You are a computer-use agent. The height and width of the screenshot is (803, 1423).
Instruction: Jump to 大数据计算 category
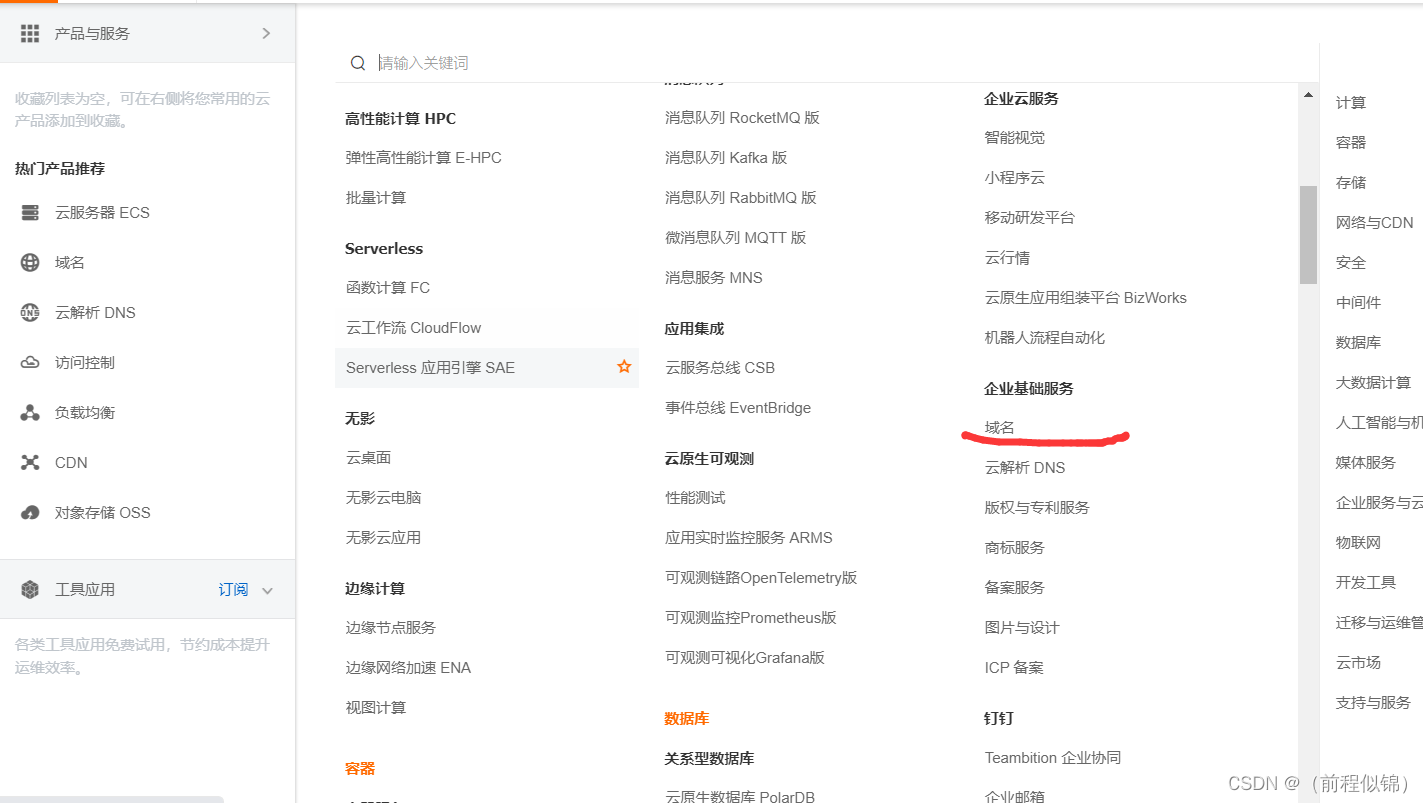(x=1374, y=382)
